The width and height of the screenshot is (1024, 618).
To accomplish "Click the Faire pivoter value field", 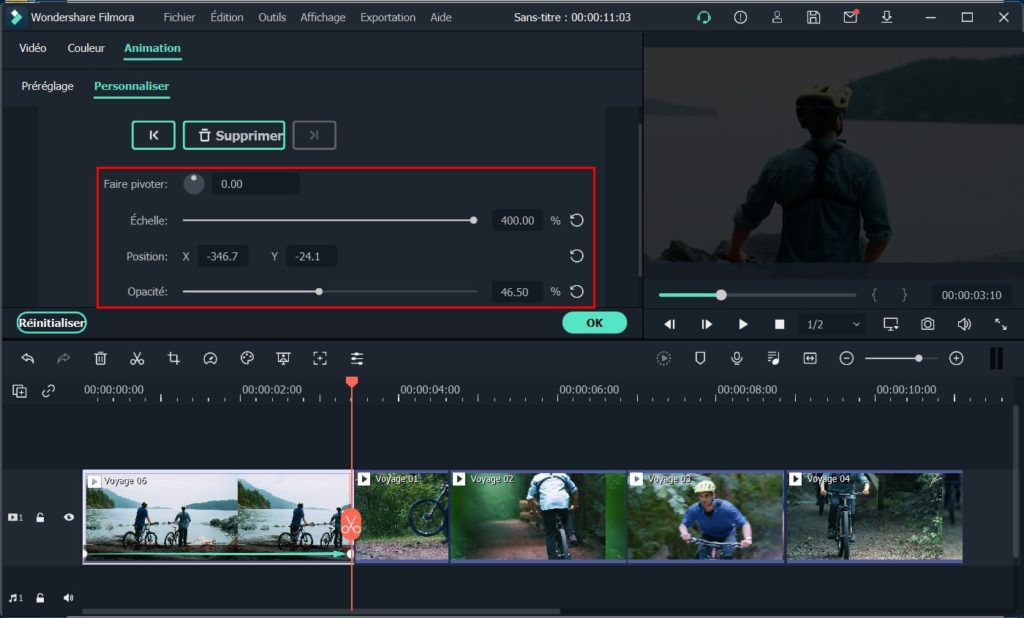I will pyautogui.click(x=255, y=184).
